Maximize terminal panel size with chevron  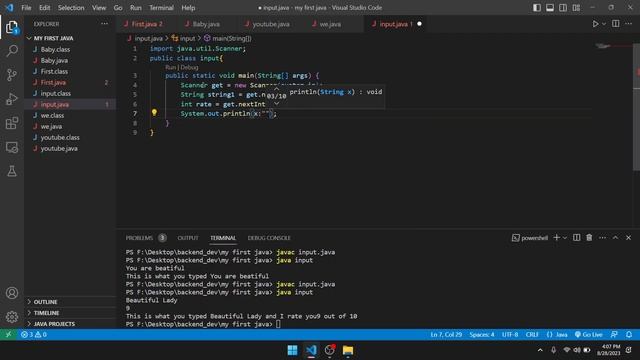pyautogui.click(x=616, y=238)
